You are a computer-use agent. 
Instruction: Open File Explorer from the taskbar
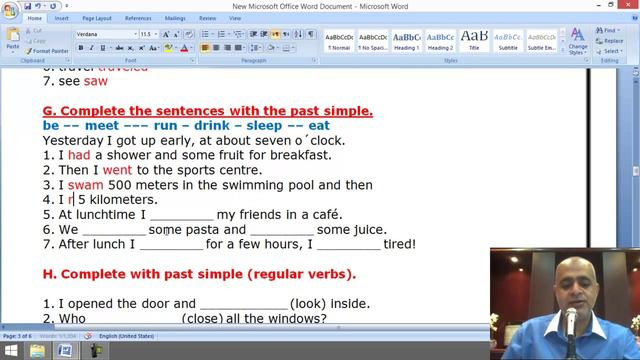[37, 351]
